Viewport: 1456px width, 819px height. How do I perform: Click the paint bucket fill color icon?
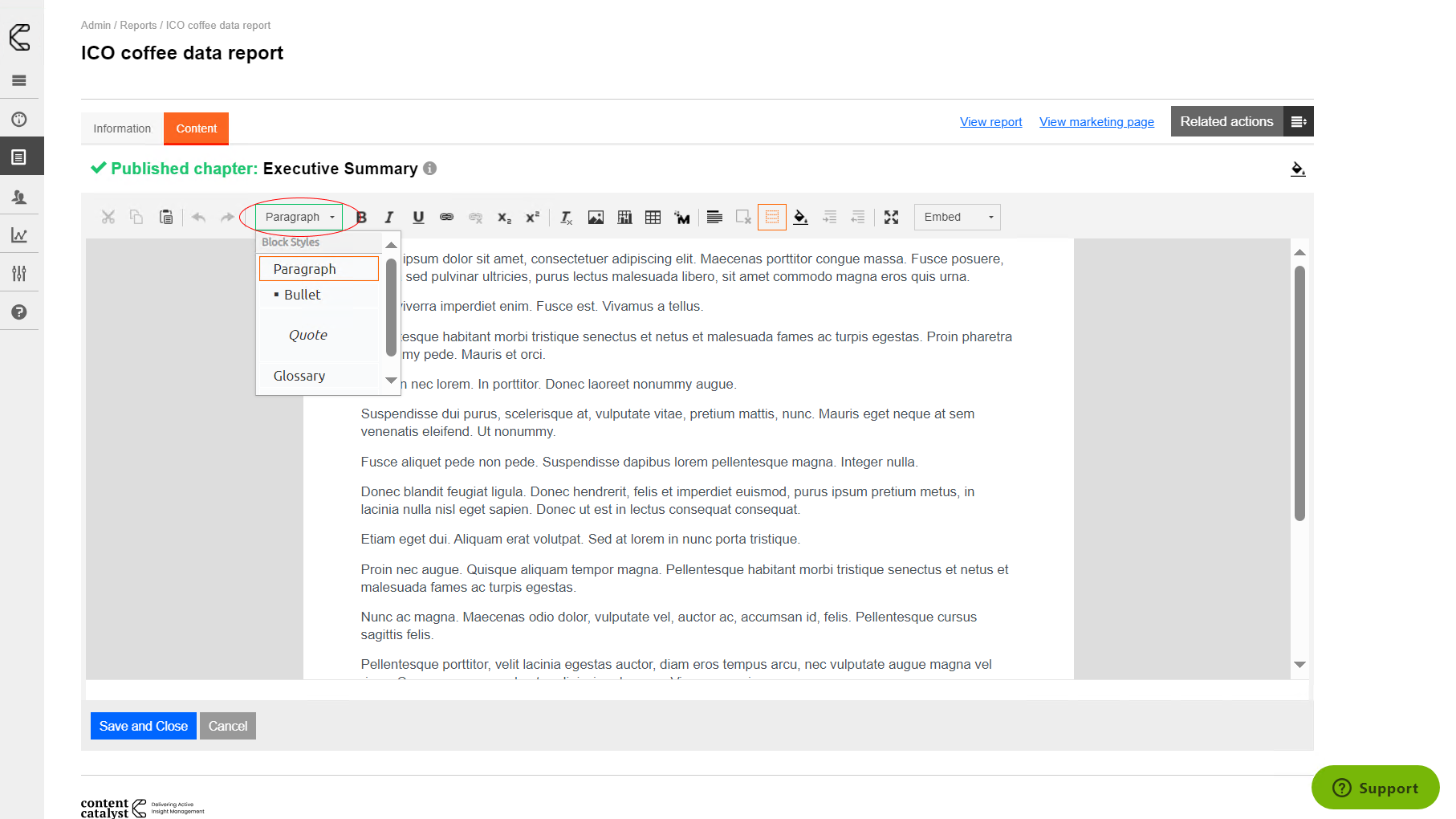click(x=800, y=218)
